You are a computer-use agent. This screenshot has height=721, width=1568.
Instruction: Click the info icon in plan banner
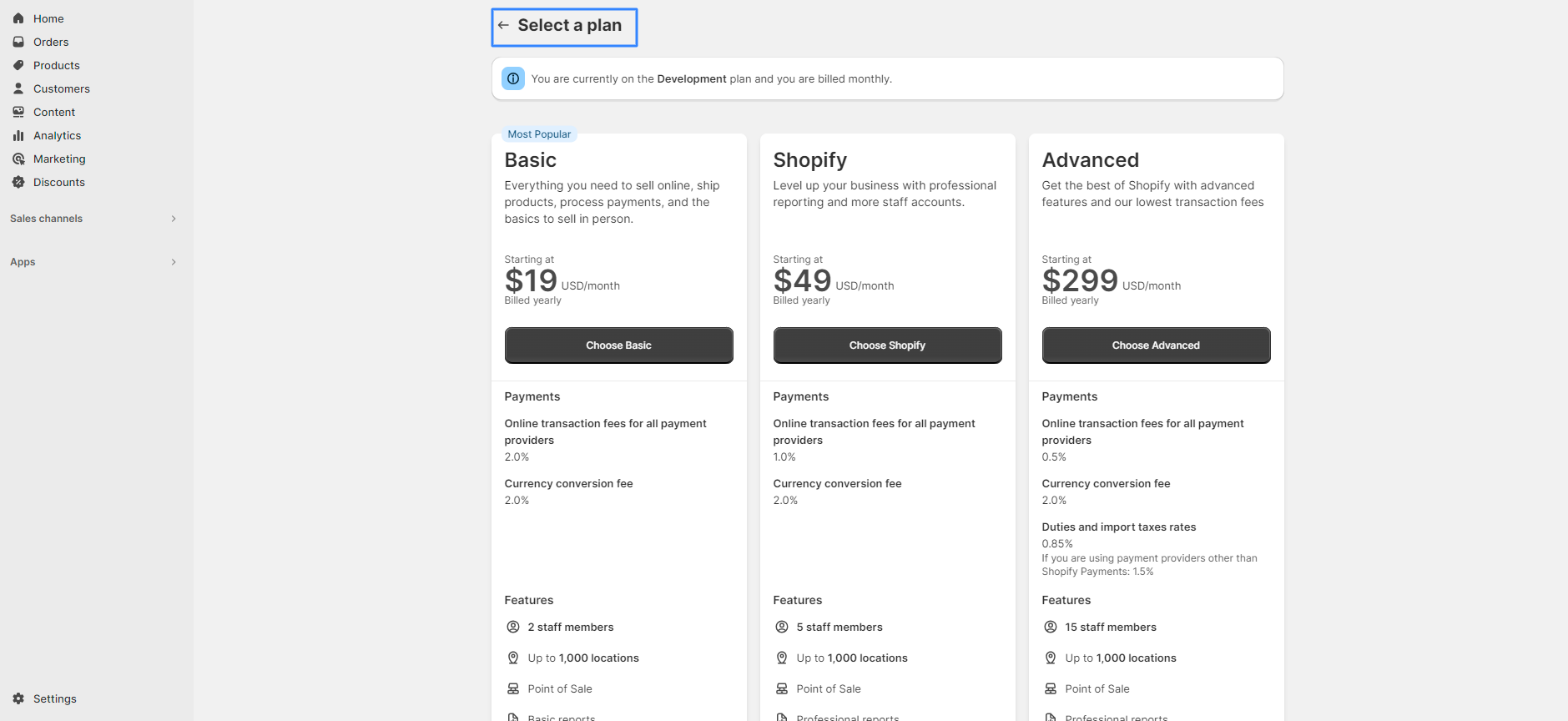(513, 78)
